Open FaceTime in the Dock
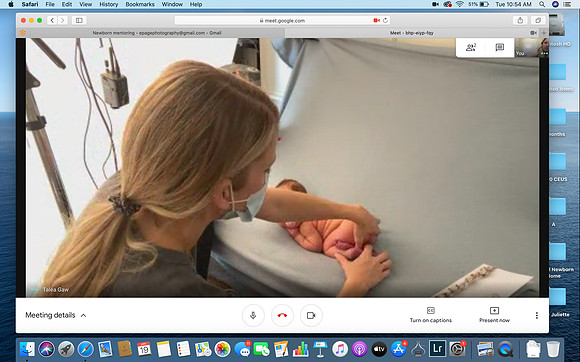 262,349
